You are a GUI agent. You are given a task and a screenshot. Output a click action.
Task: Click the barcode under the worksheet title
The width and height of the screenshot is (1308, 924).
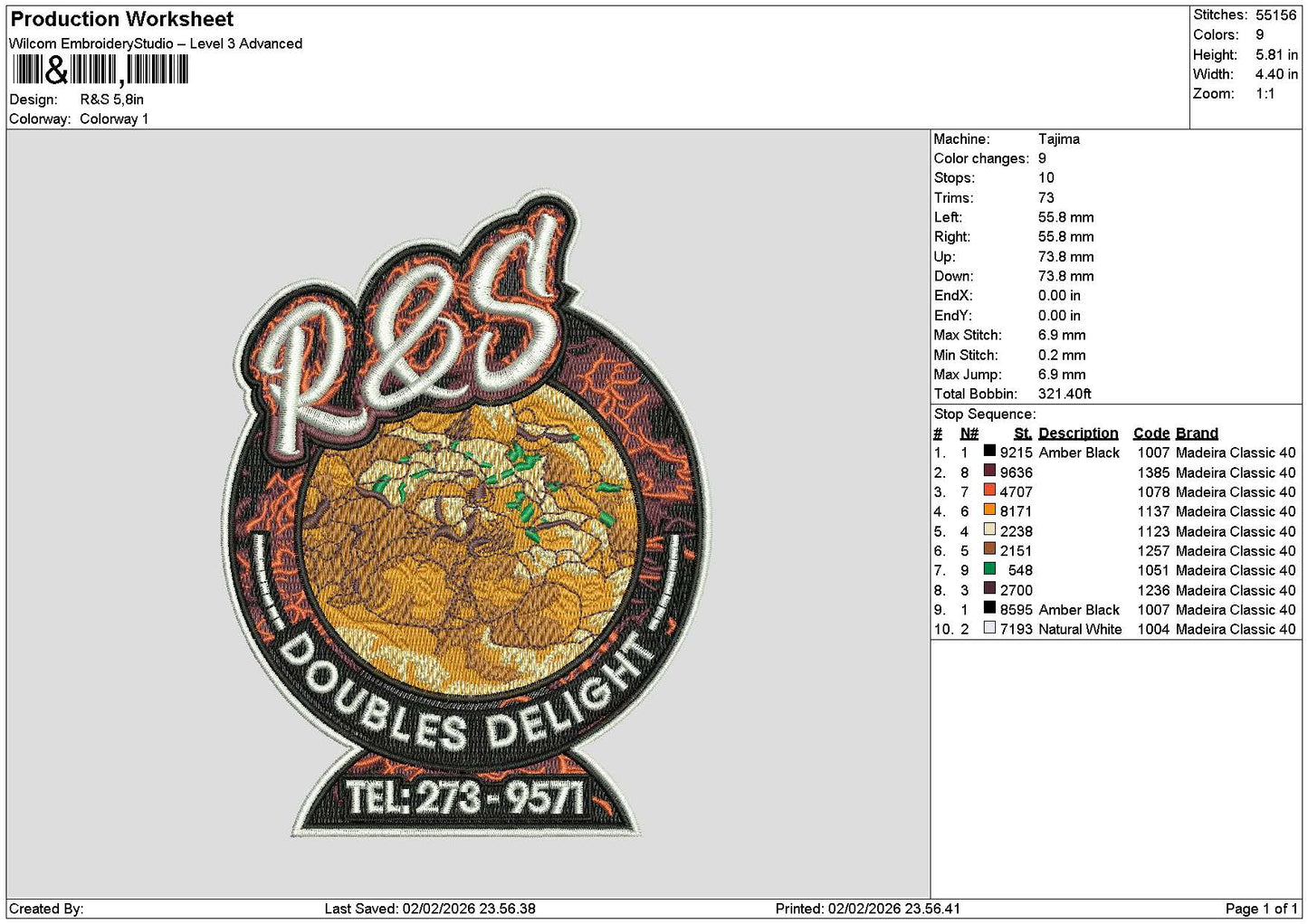100,70
